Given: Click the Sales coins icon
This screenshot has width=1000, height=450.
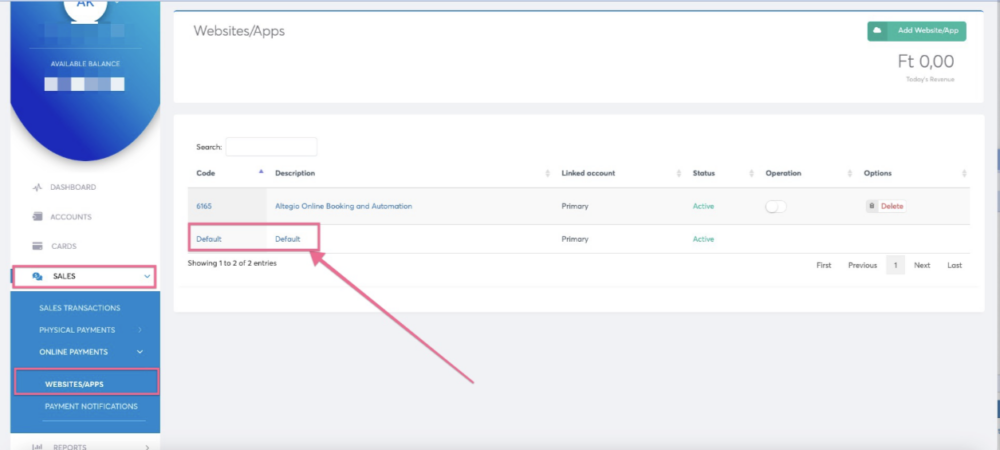Looking at the screenshot, I should point(37,276).
